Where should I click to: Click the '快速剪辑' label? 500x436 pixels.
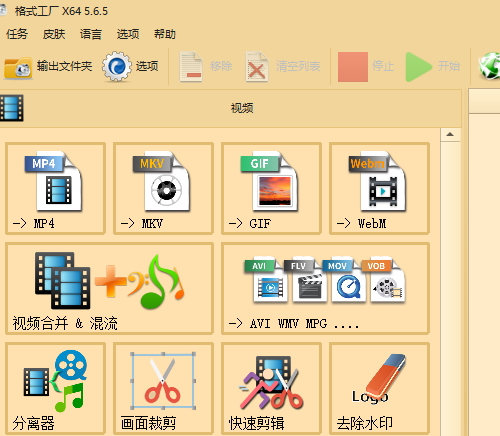256,423
